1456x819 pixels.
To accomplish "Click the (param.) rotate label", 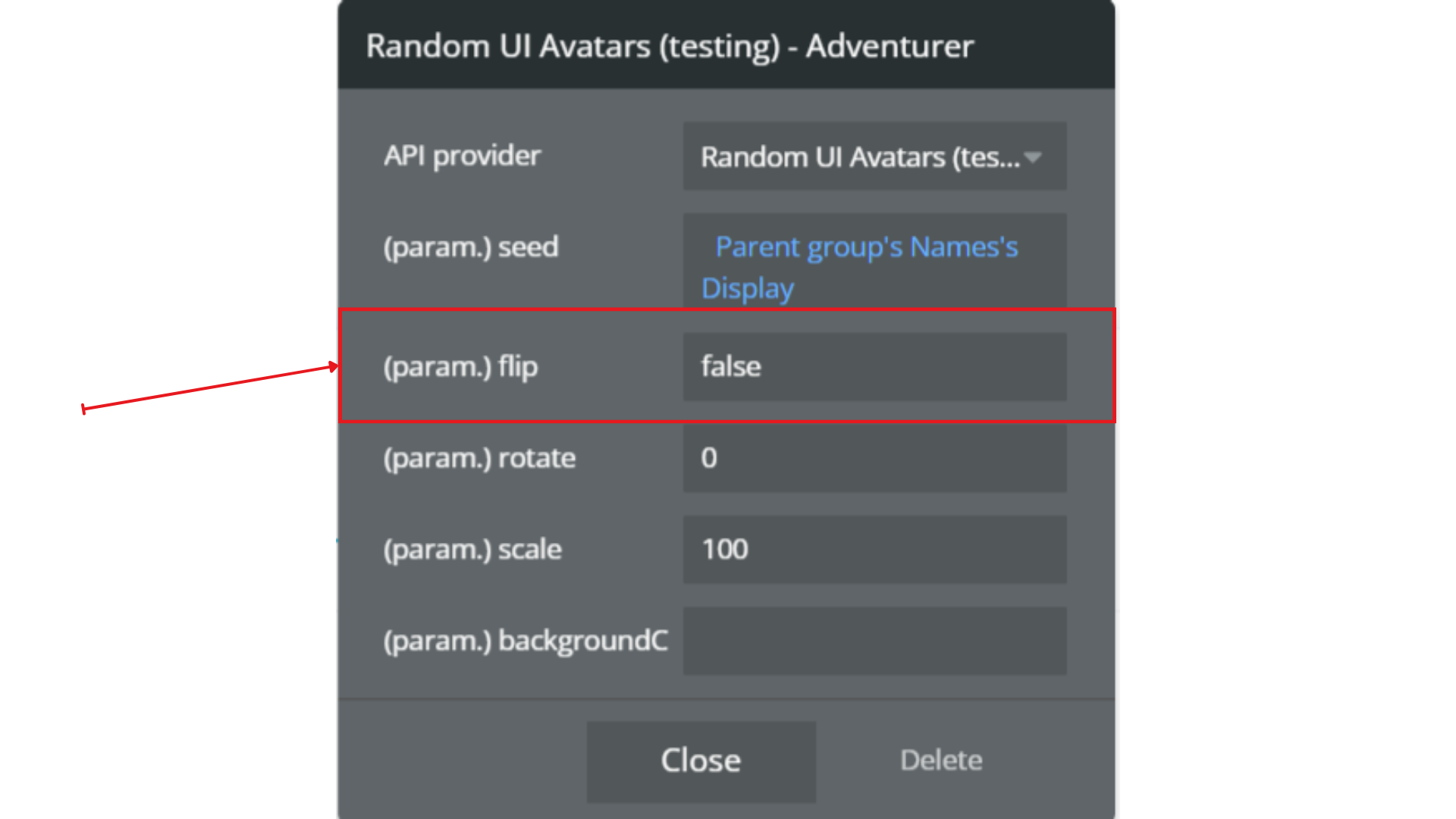I will 479,458.
